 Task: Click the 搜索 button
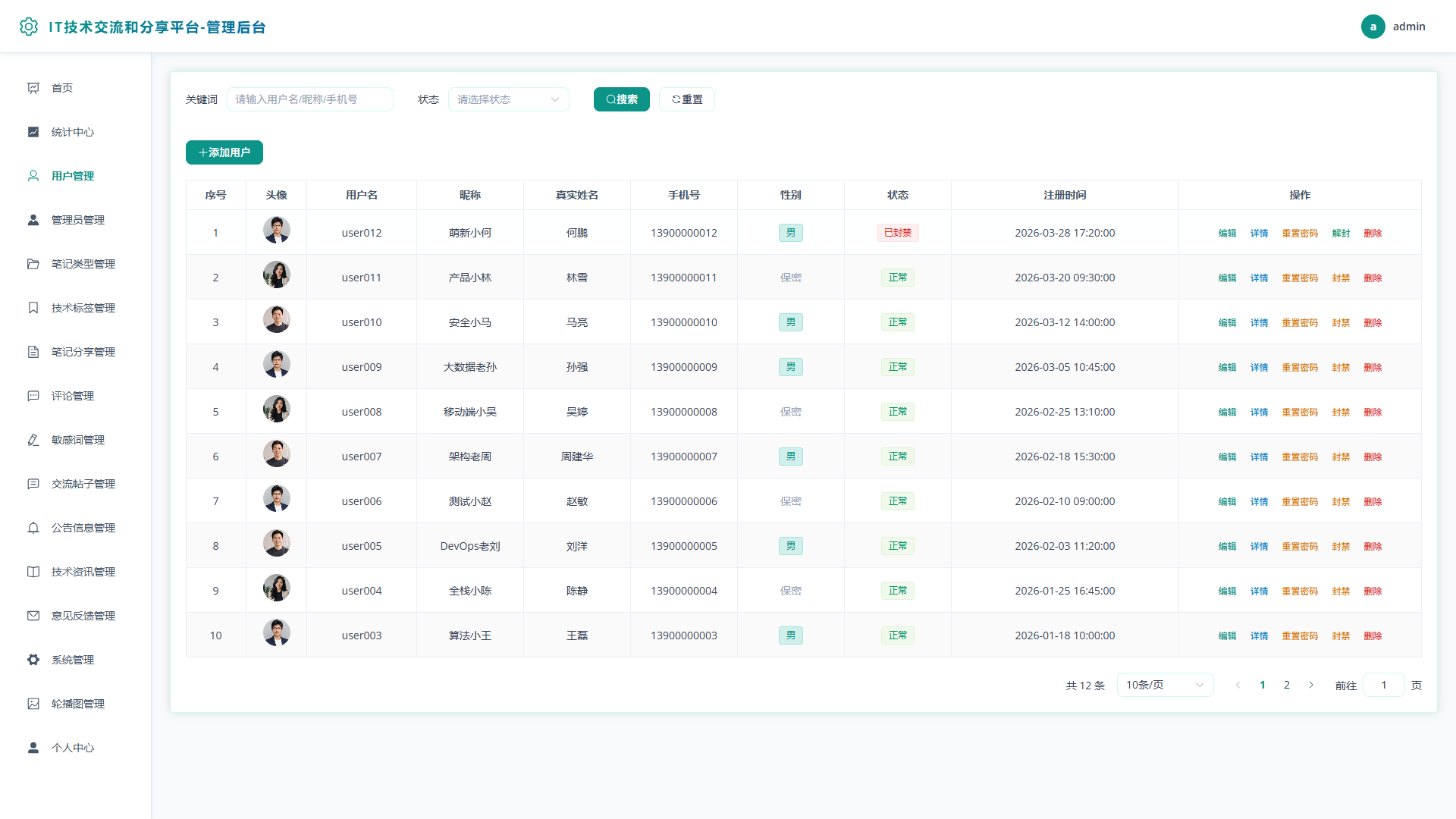tap(622, 99)
